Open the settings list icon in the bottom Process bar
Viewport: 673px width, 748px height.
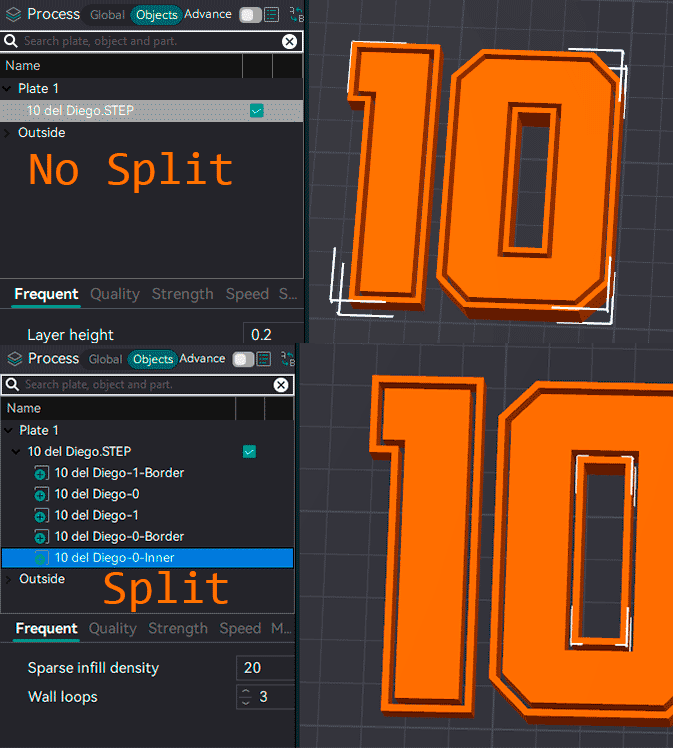pyautogui.click(x=264, y=359)
